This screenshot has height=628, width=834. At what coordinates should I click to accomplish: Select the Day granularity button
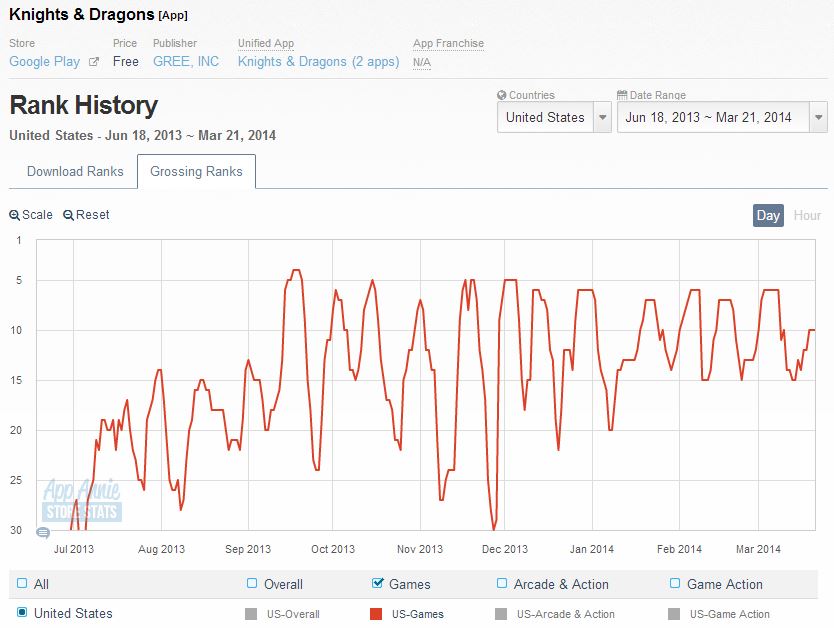click(768, 215)
